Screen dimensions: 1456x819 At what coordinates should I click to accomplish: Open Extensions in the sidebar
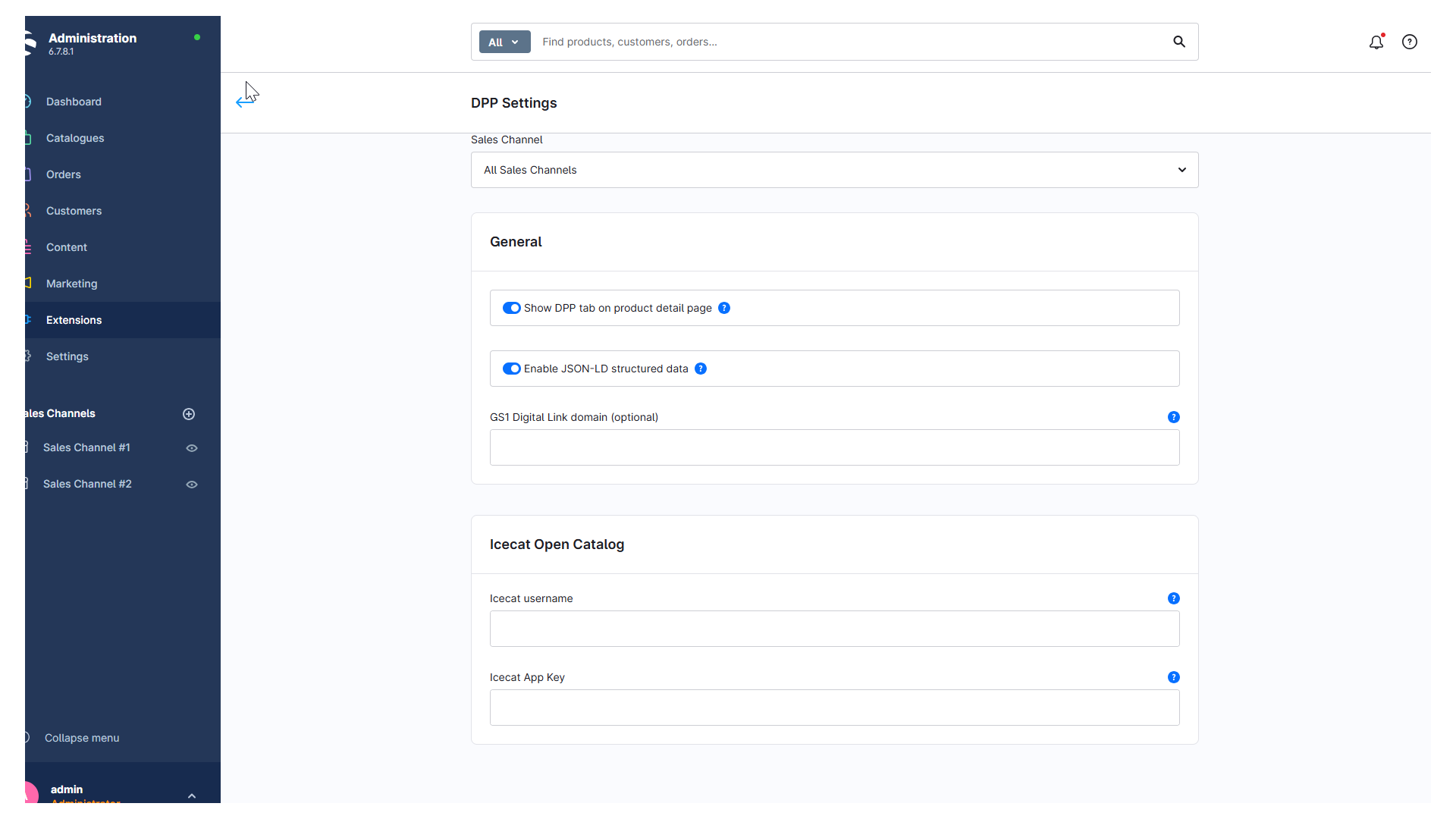123,320
